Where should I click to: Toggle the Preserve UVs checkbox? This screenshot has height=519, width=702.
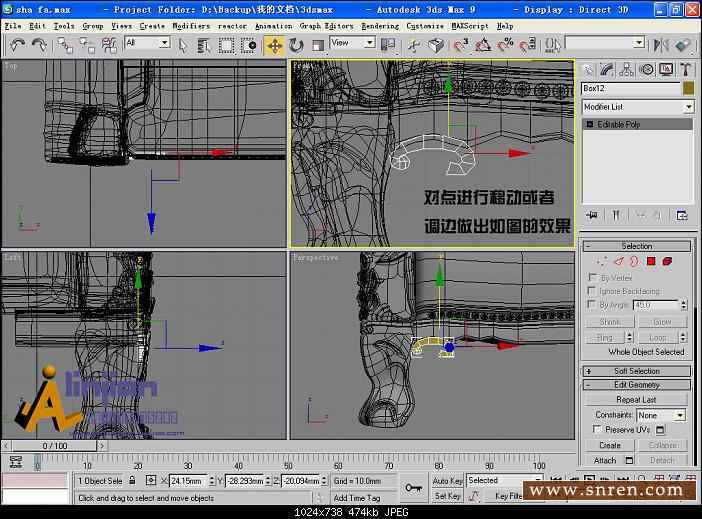[597, 429]
